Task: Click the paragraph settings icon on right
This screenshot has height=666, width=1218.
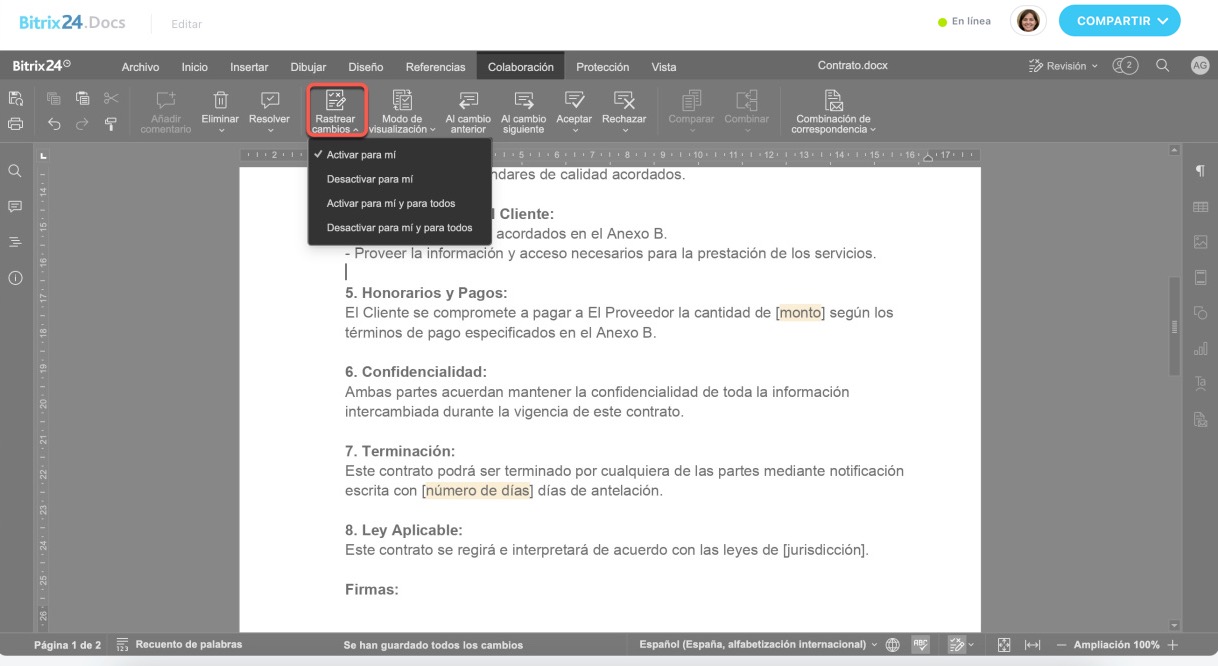Action: (x=1200, y=171)
